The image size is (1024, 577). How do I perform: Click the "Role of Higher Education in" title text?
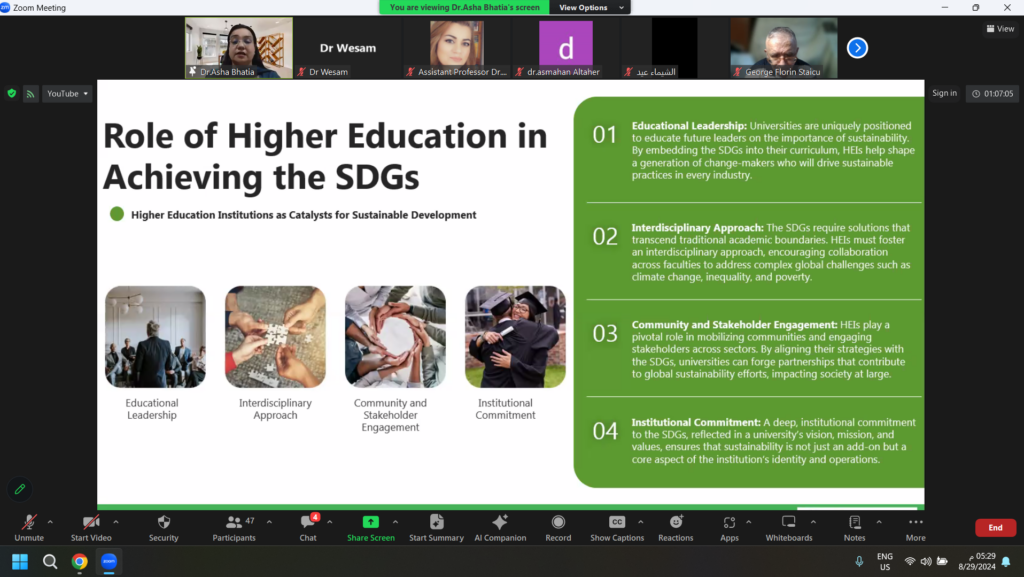325,136
